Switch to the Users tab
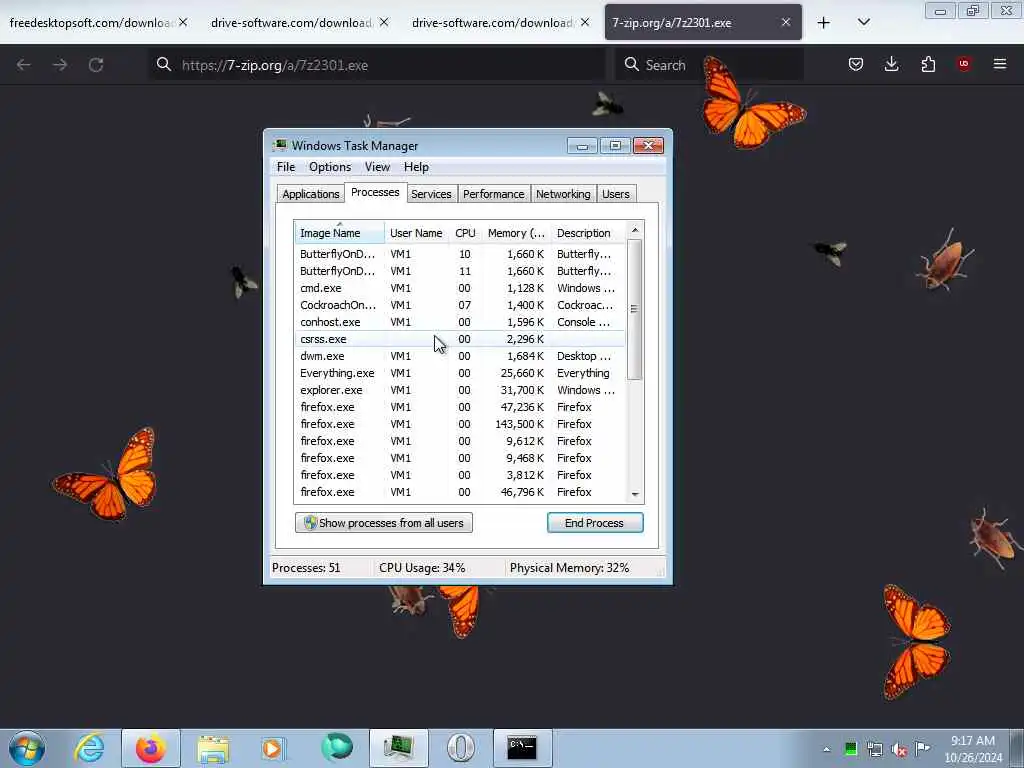Viewport: 1024px width, 768px height. 616,194
